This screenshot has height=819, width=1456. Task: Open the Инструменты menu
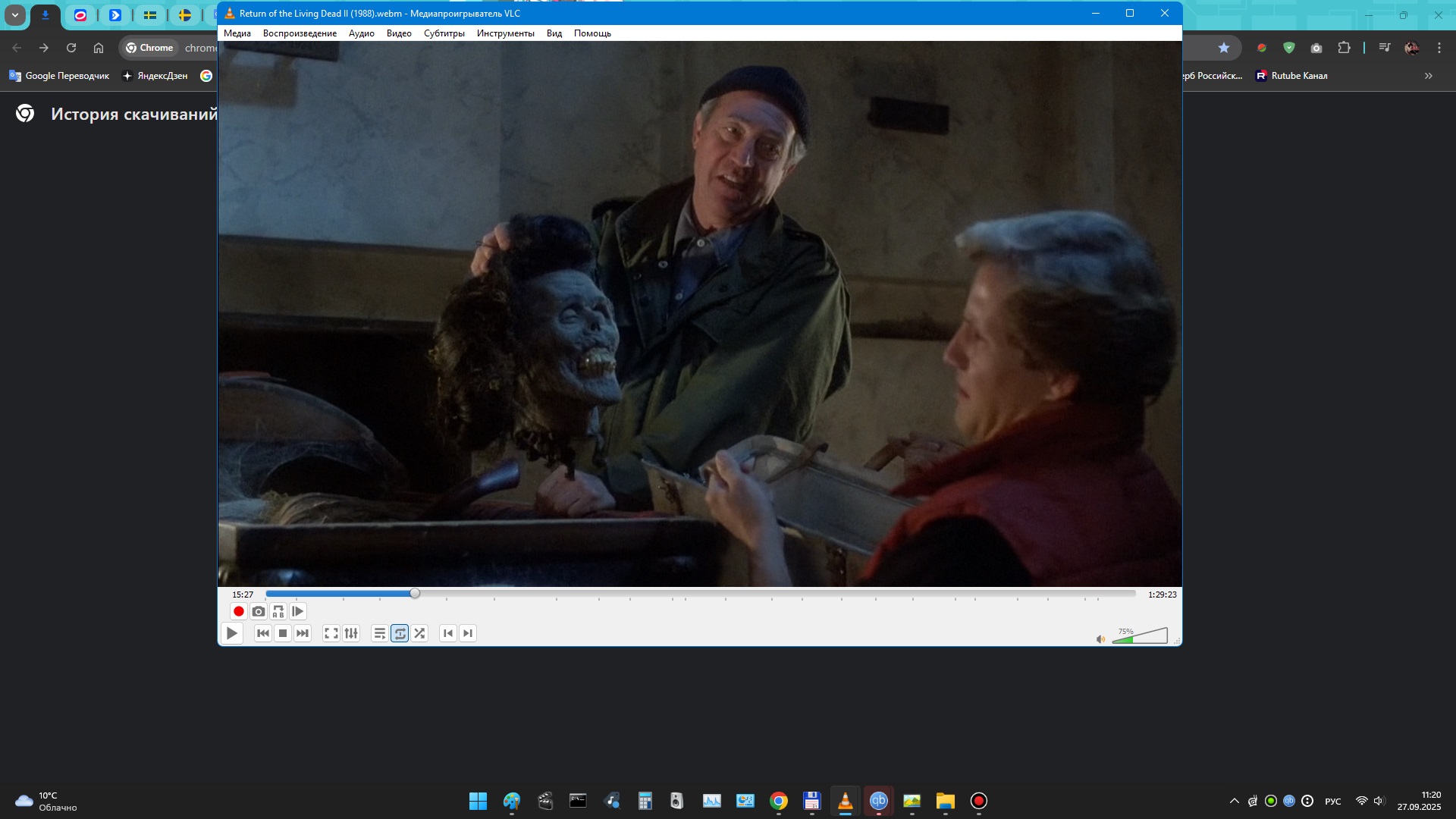coord(505,33)
